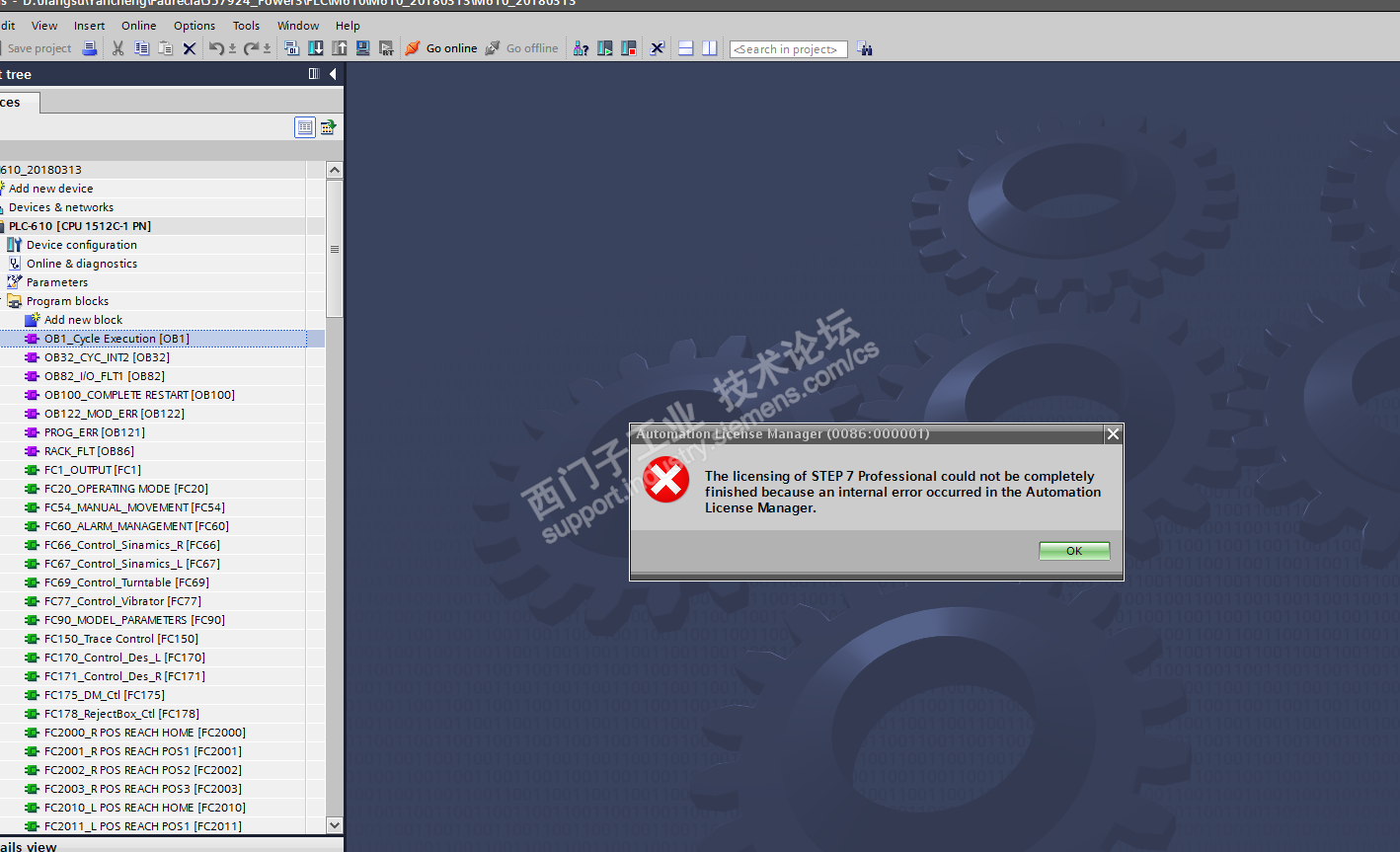Select PROG_ERR [OB121] block

[94, 432]
